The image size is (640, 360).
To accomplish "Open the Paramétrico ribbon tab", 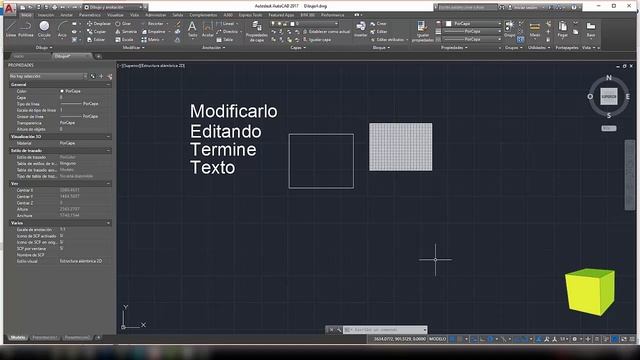I will (90, 15).
